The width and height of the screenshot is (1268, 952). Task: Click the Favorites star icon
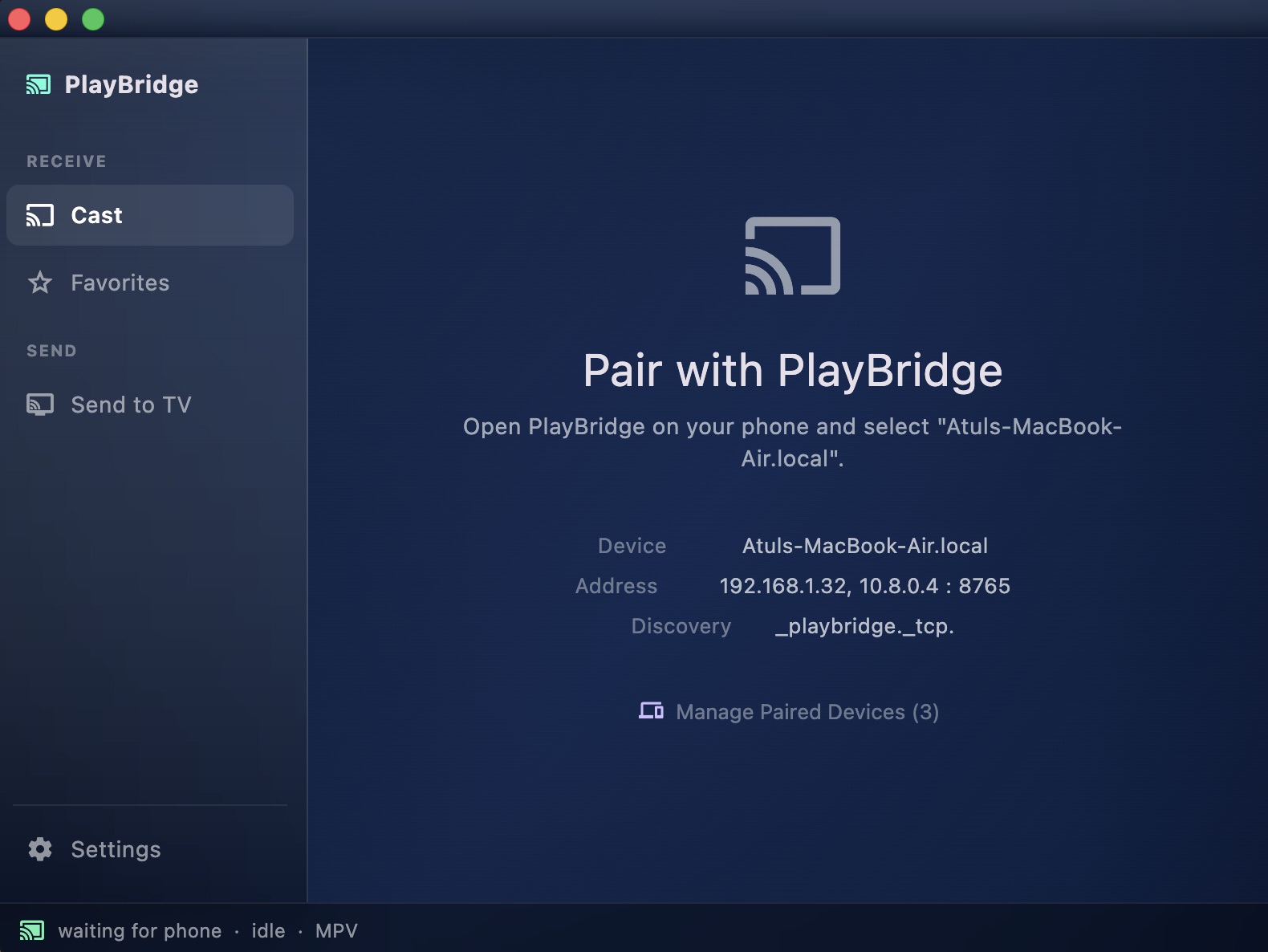tap(40, 283)
